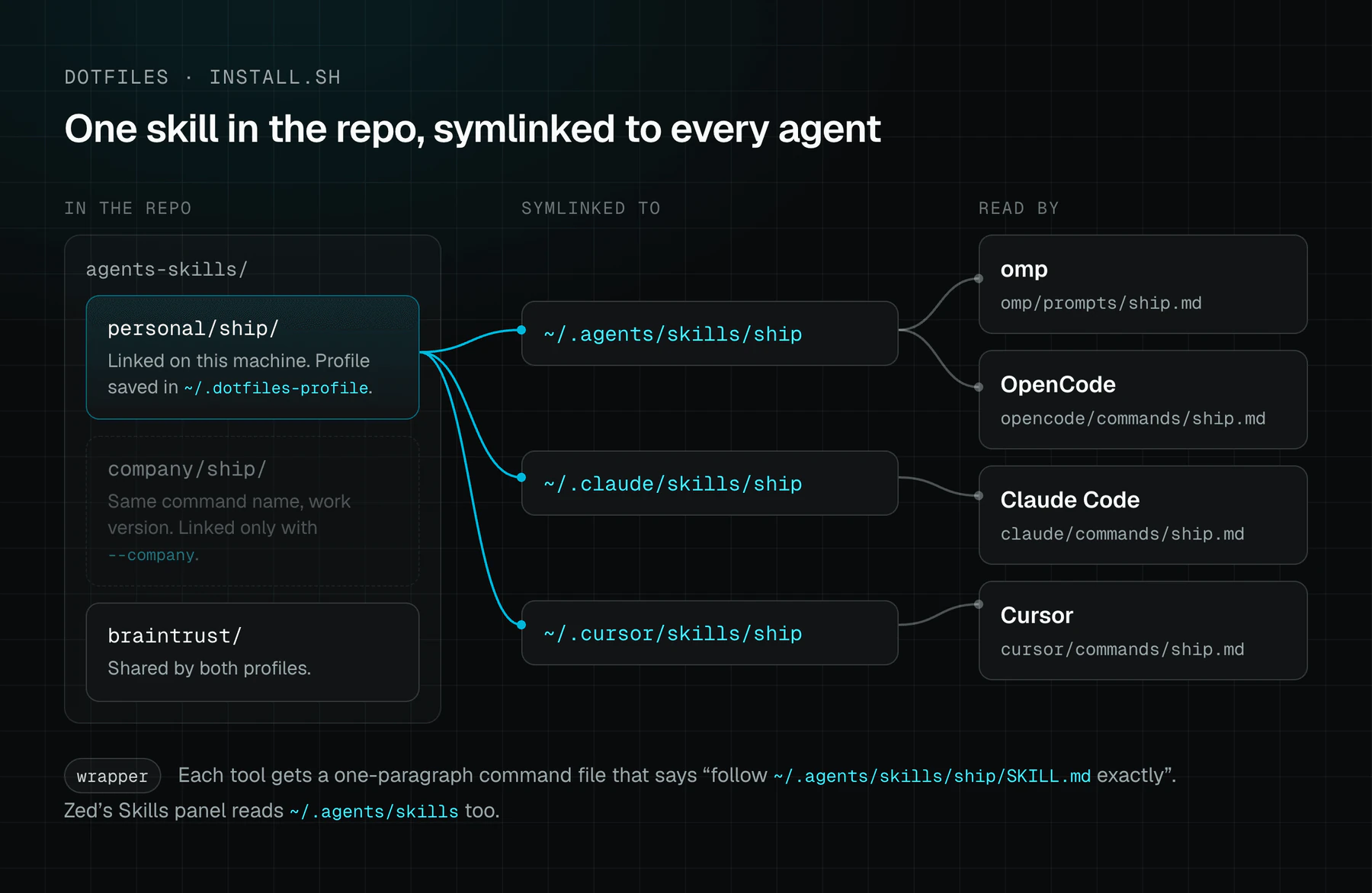Click the connector dot on ~/.cursor/skills/ship

pos(521,625)
